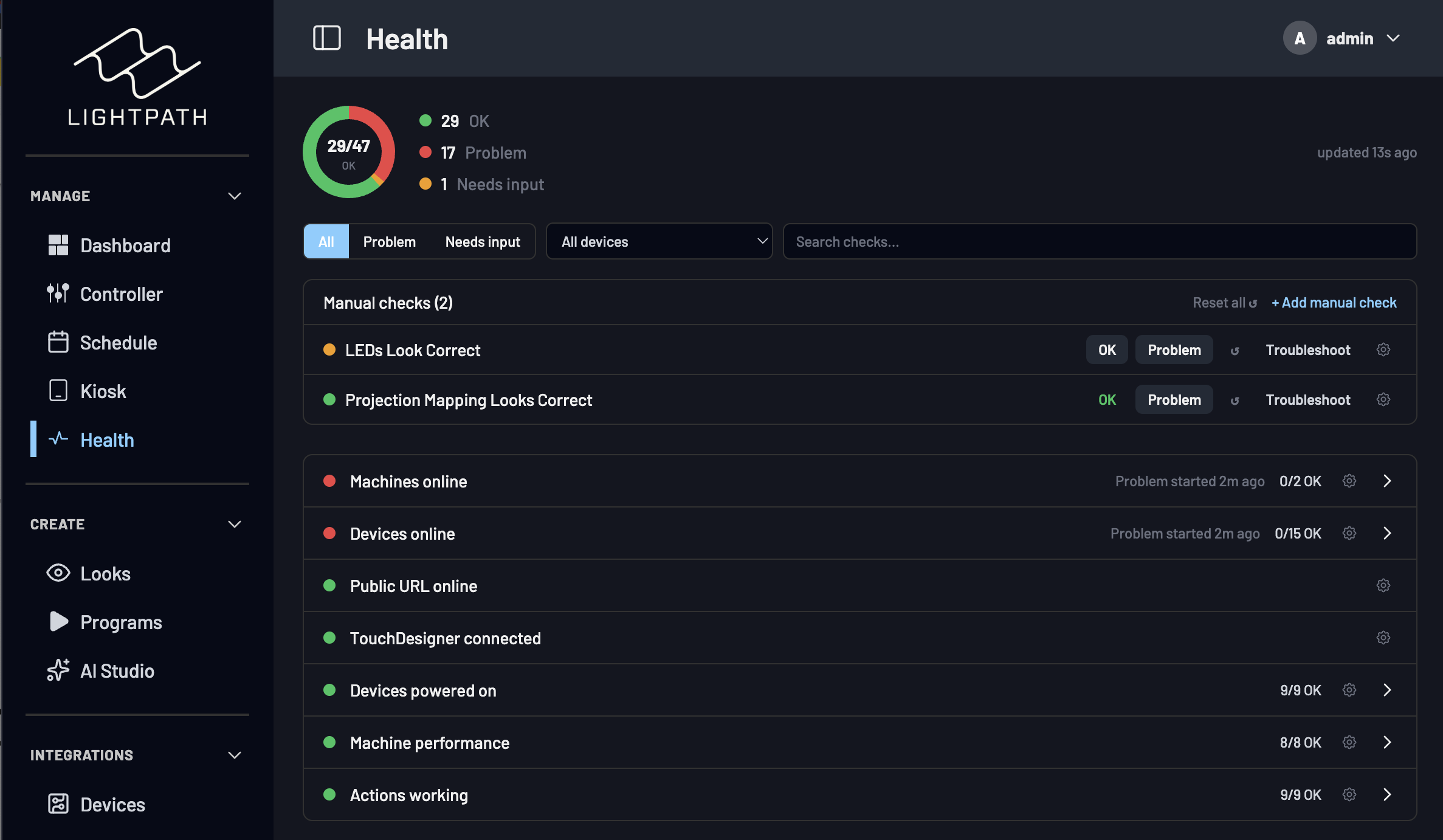This screenshot has width=1443, height=840.
Task: Expand the Devices powered on row
Action: (x=1387, y=690)
